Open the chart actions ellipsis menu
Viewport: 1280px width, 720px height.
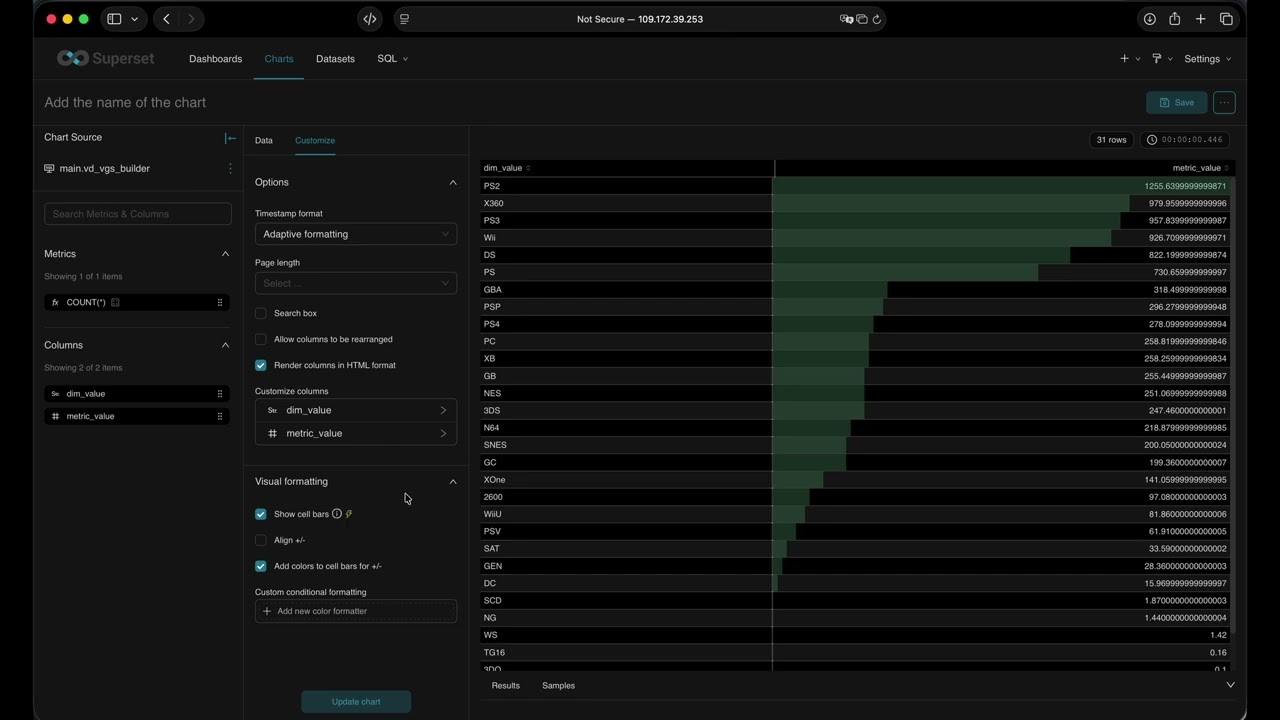(x=1224, y=102)
